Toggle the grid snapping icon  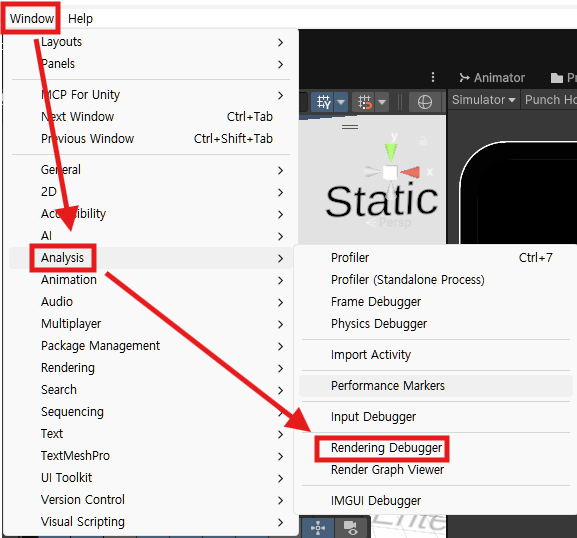364,102
